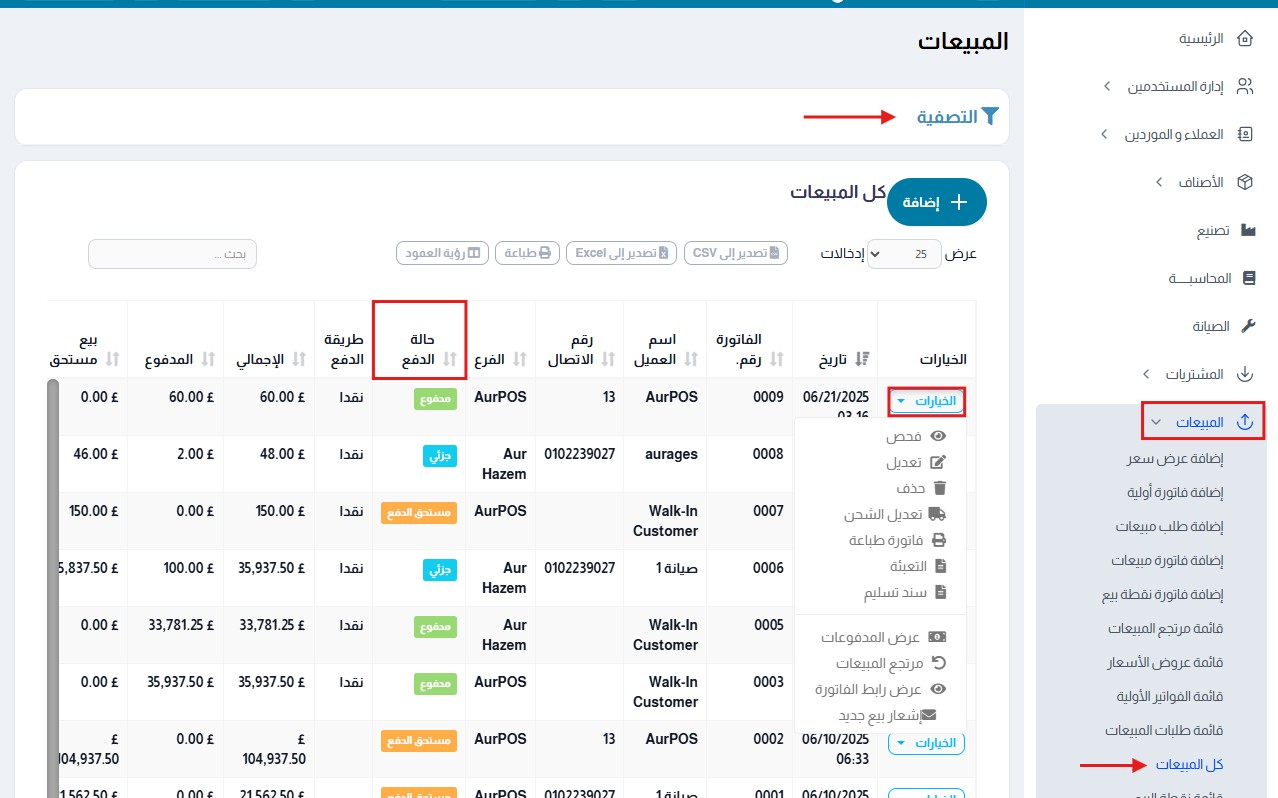Sort by حالة الدفع column arrows
Viewport: 1278px width, 798px height.
coord(450,359)
